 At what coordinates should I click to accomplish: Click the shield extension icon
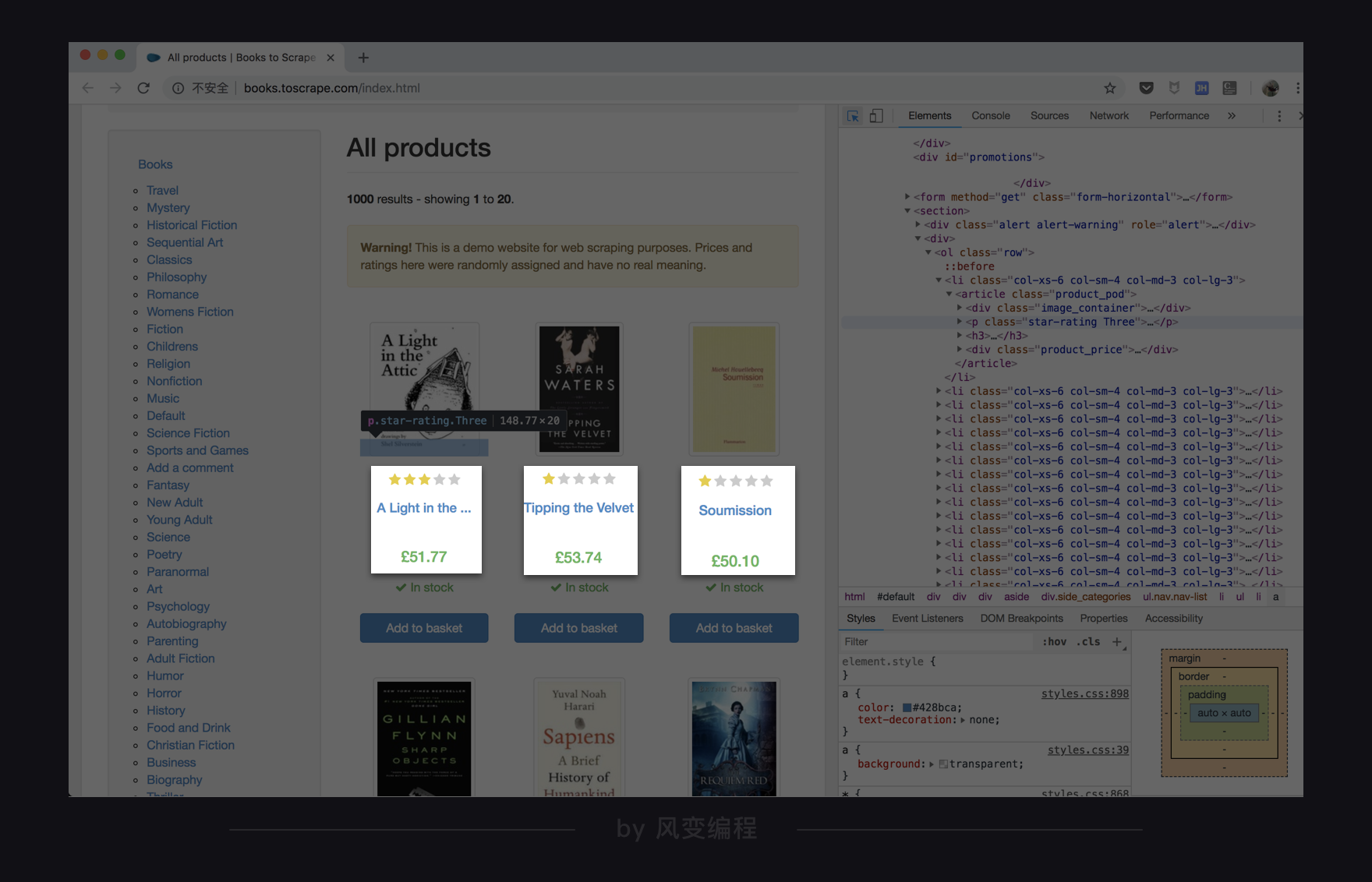coord(1174,88)
